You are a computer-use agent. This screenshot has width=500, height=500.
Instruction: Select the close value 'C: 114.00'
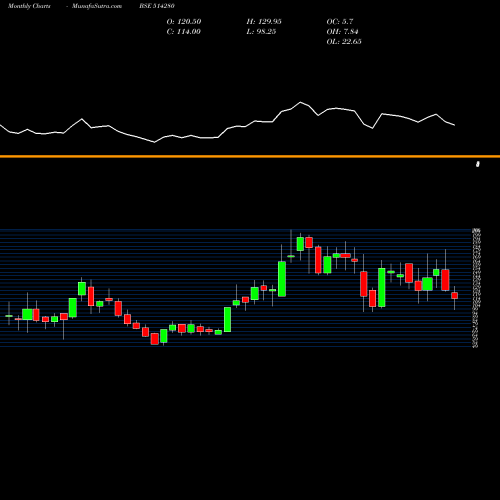[184, 32]
